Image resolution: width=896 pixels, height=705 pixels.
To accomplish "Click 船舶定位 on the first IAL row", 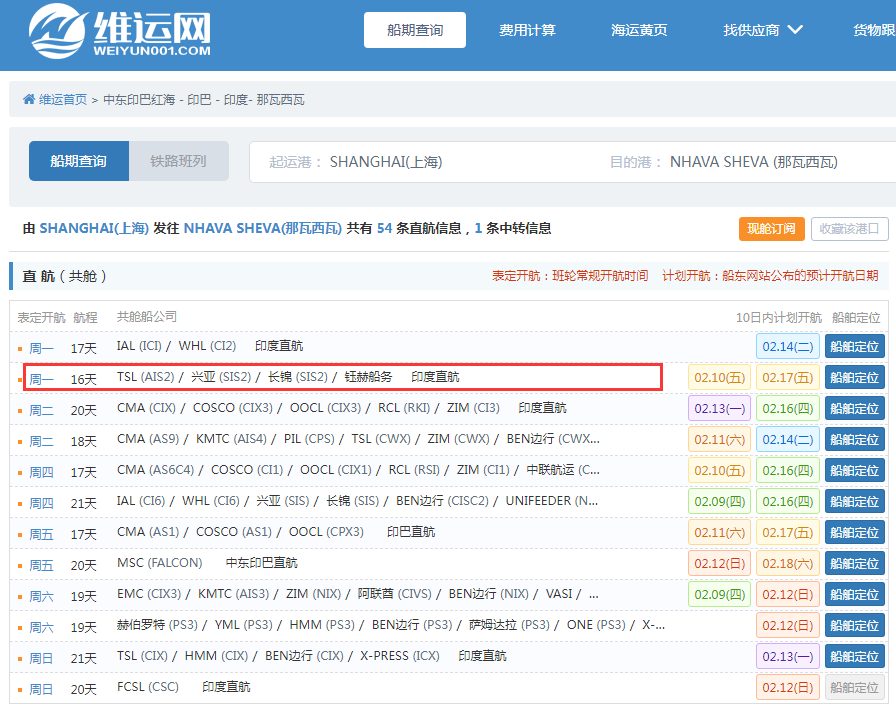I will click(854, 346).
